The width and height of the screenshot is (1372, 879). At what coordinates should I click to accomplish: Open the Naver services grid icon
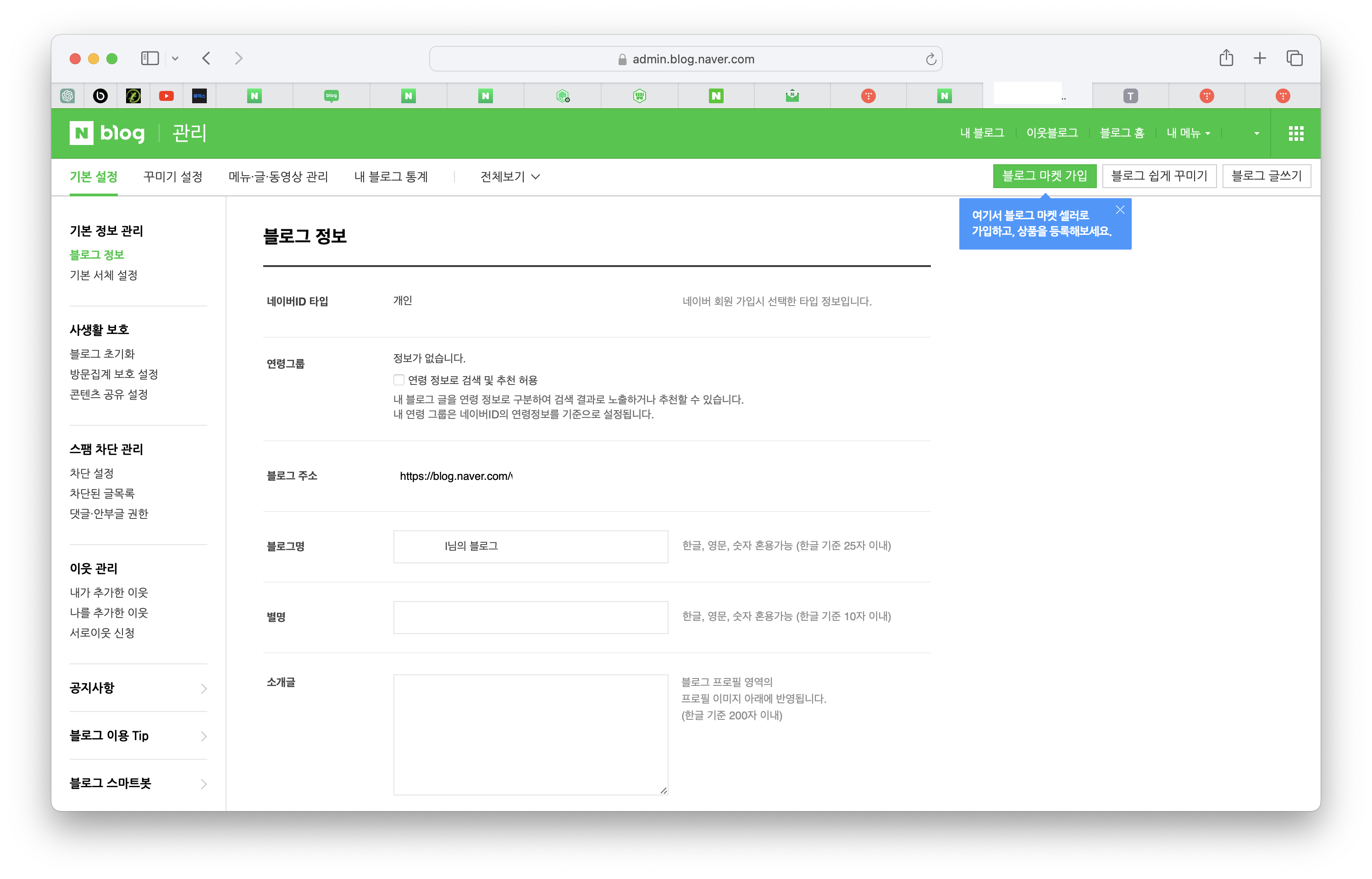[1295, 134]
